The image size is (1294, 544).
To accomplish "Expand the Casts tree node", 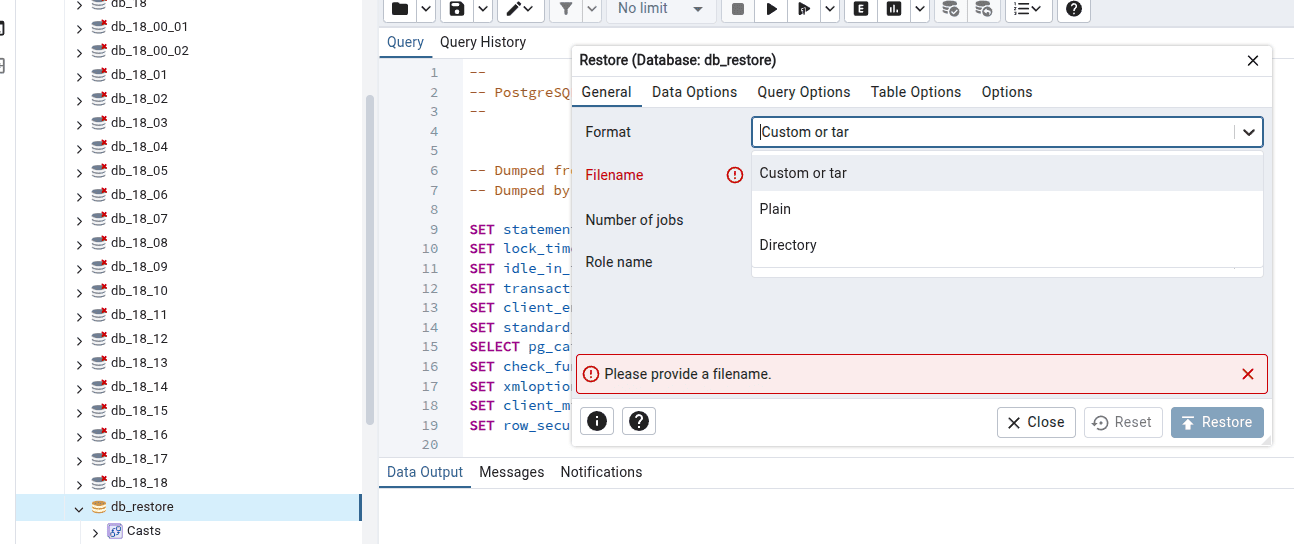I will click(95, 532).
